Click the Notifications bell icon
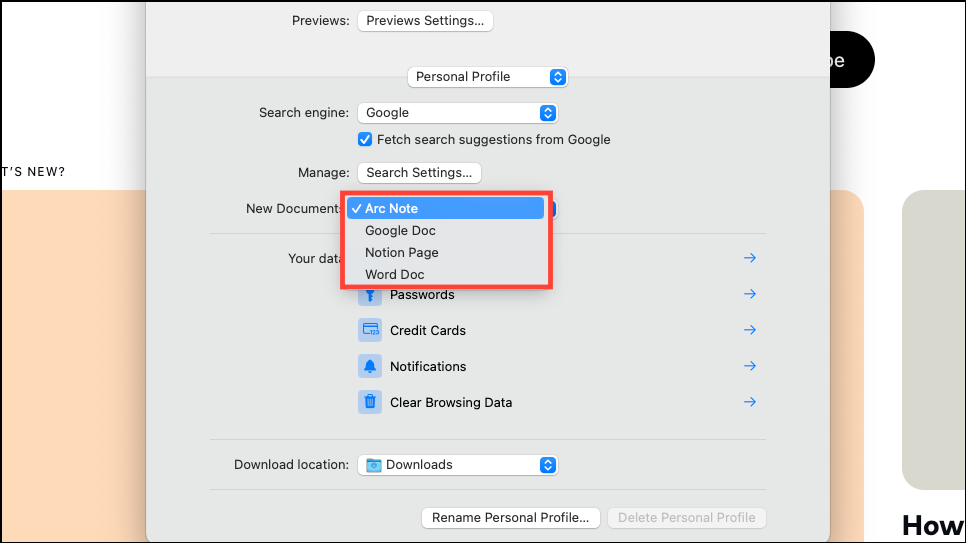The width and height of the screenshot is (966, 543). click(370, 366)
